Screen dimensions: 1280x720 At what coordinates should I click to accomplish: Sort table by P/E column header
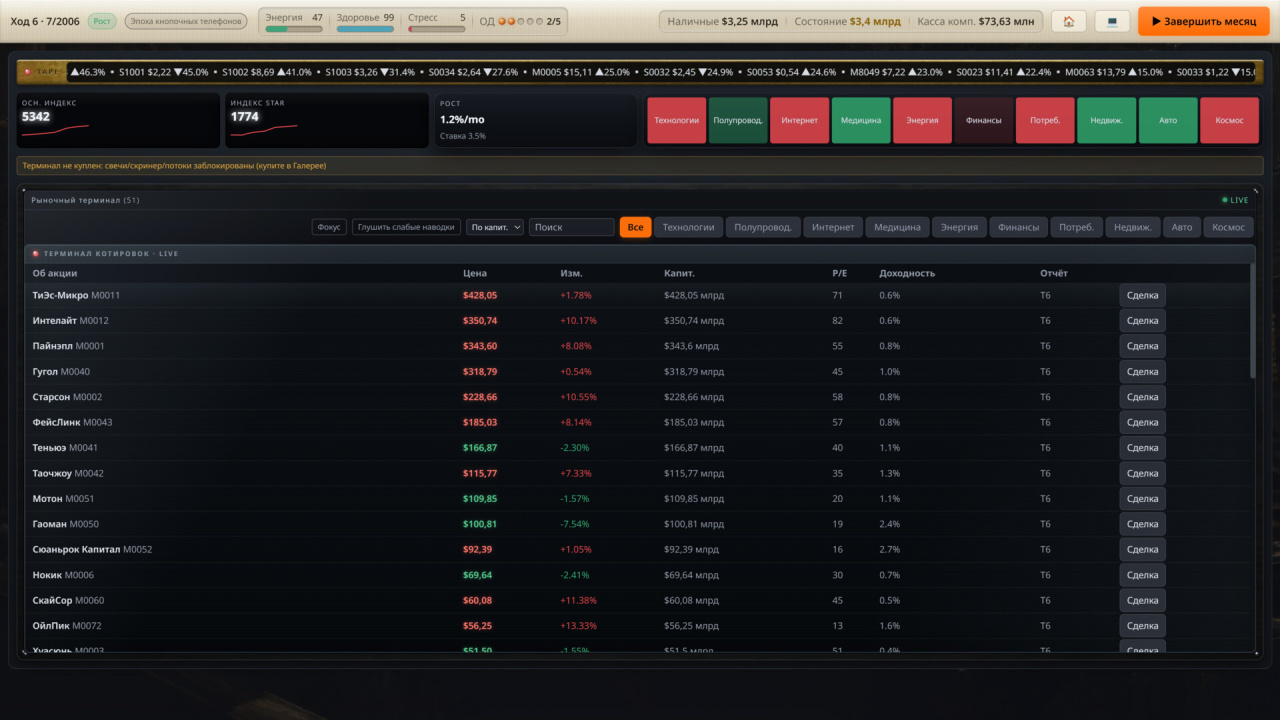tap(839, 273)
